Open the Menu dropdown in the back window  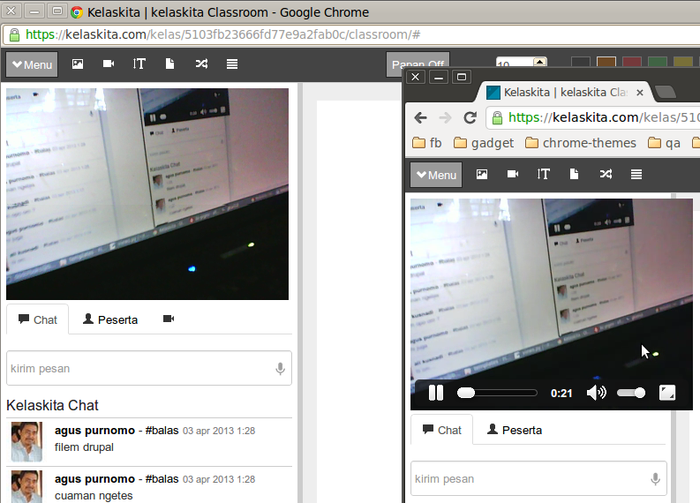click(x=32, y=65)
